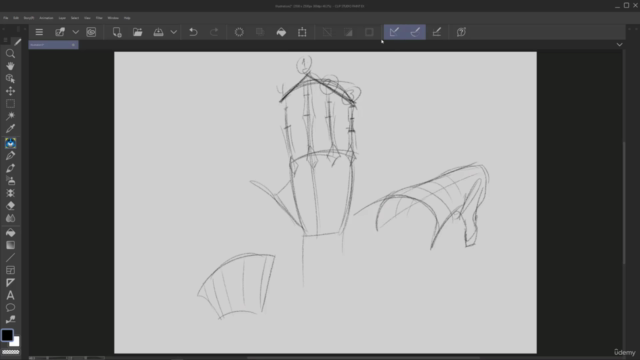Open the tool palette menu icon

coord(5,40)
